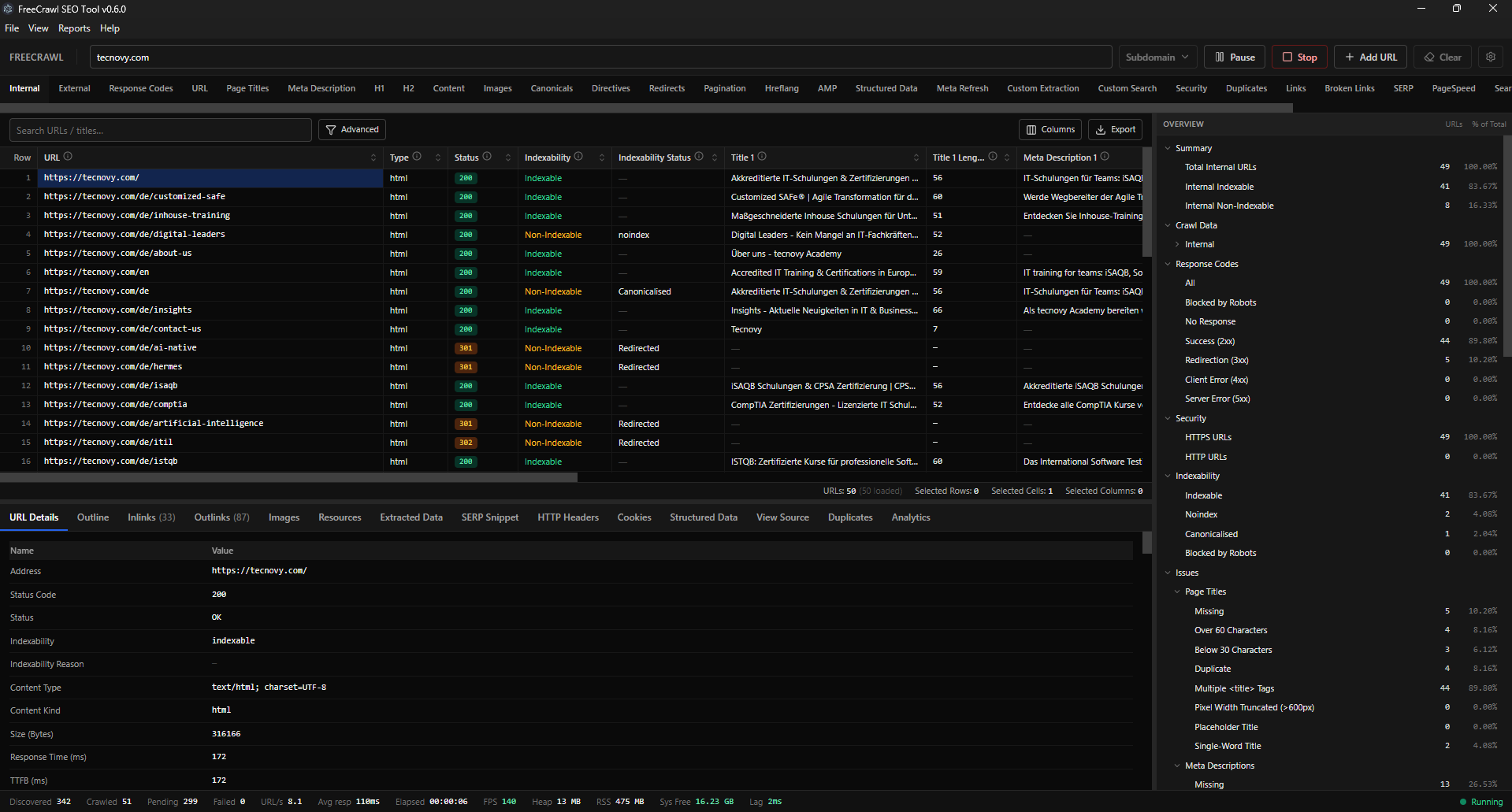Click the settings gear icon in toolbar
The height and width of the screenshot is (812, 1512).
[1490, 57]
